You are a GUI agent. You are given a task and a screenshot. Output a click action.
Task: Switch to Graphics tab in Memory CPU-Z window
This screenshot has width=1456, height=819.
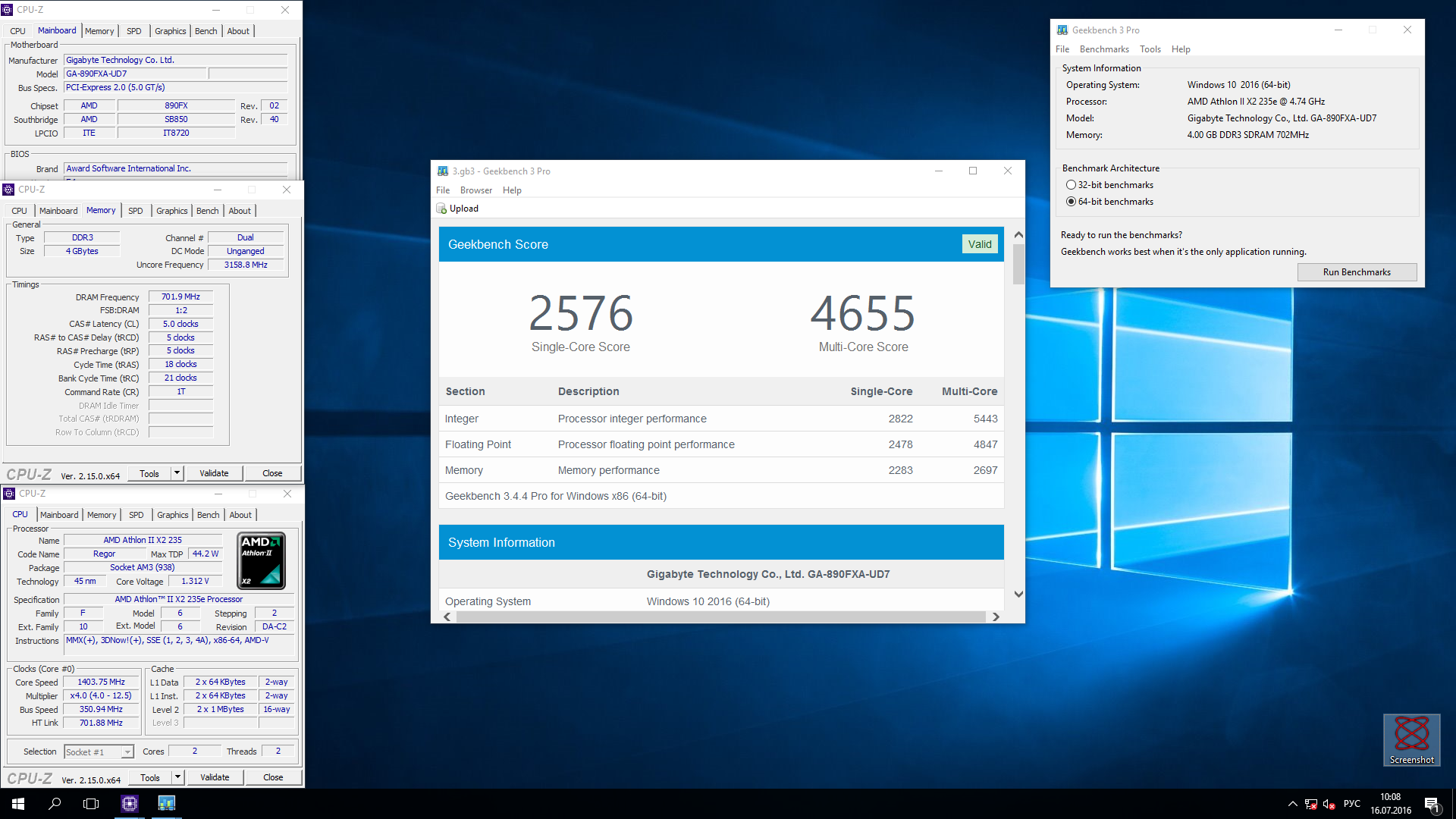tap(172, 211)
